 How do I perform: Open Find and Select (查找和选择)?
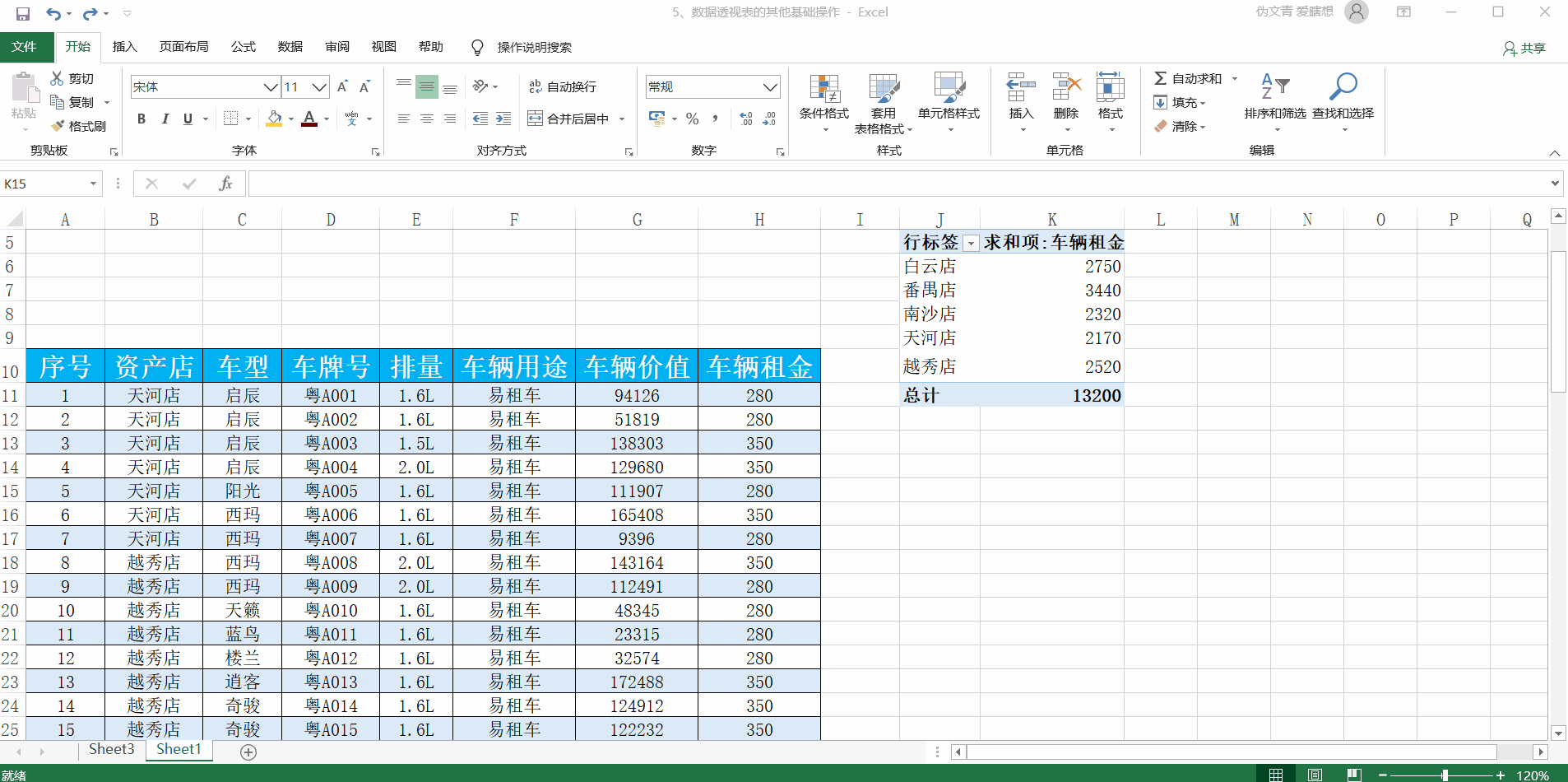pos(1343,102)
